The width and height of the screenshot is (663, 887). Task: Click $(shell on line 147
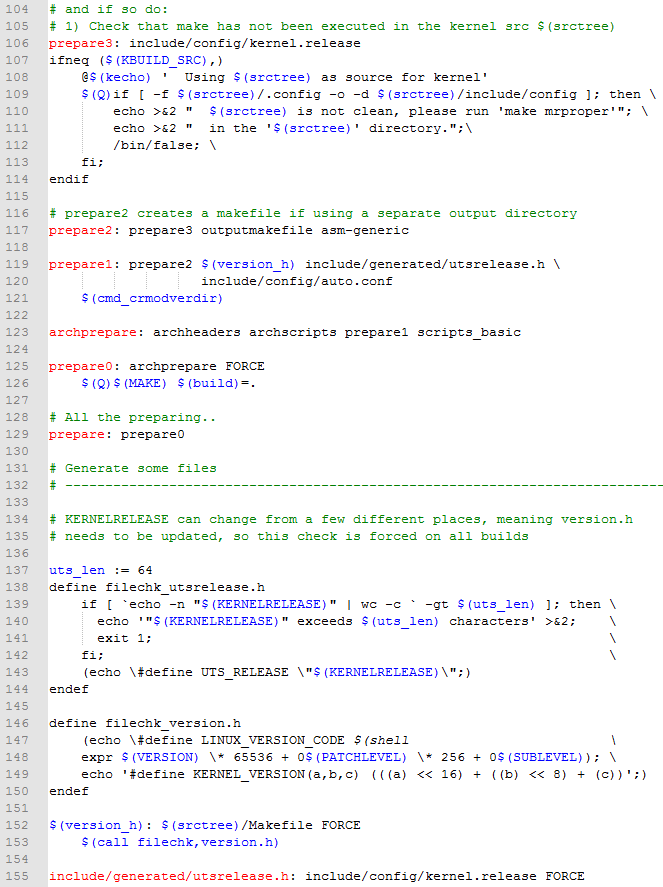pyautogui.click(x=381, y=739)
